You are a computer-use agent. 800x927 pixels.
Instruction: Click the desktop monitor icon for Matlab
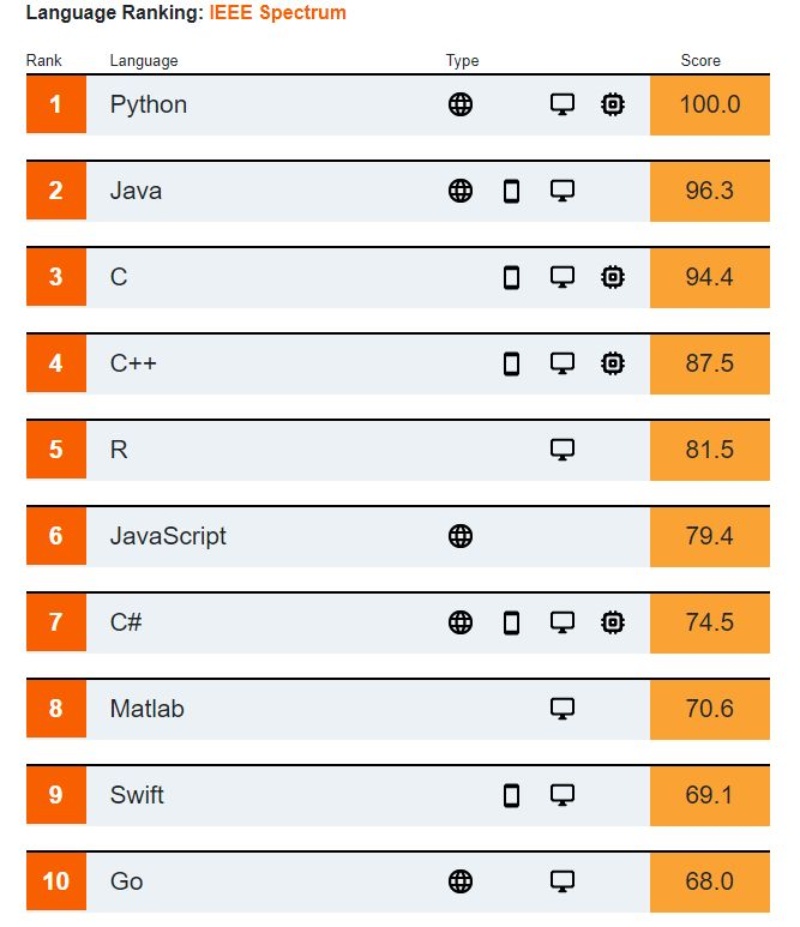(562, 708)
